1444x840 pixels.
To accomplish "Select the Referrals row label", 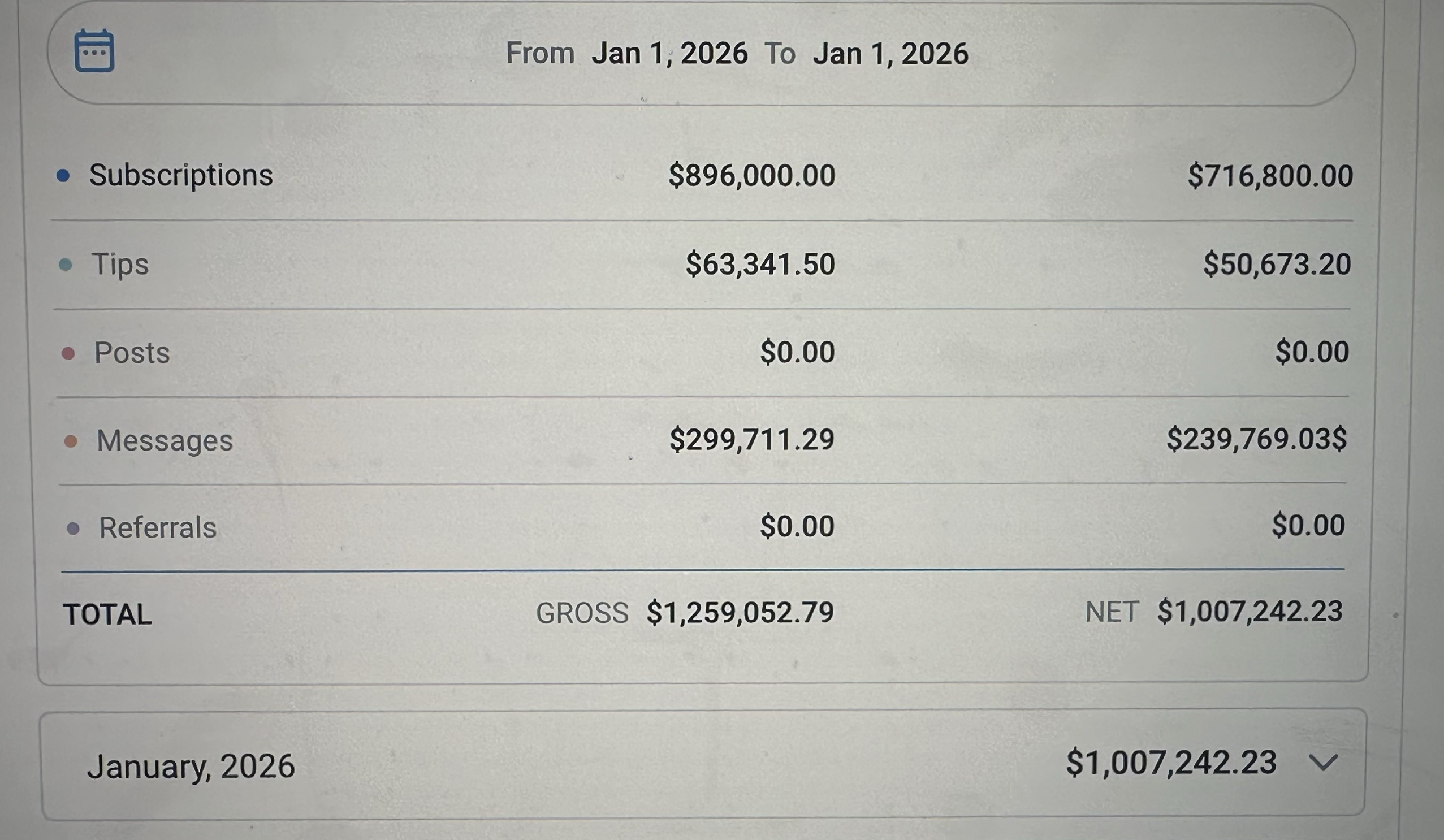I will point(158,528).
